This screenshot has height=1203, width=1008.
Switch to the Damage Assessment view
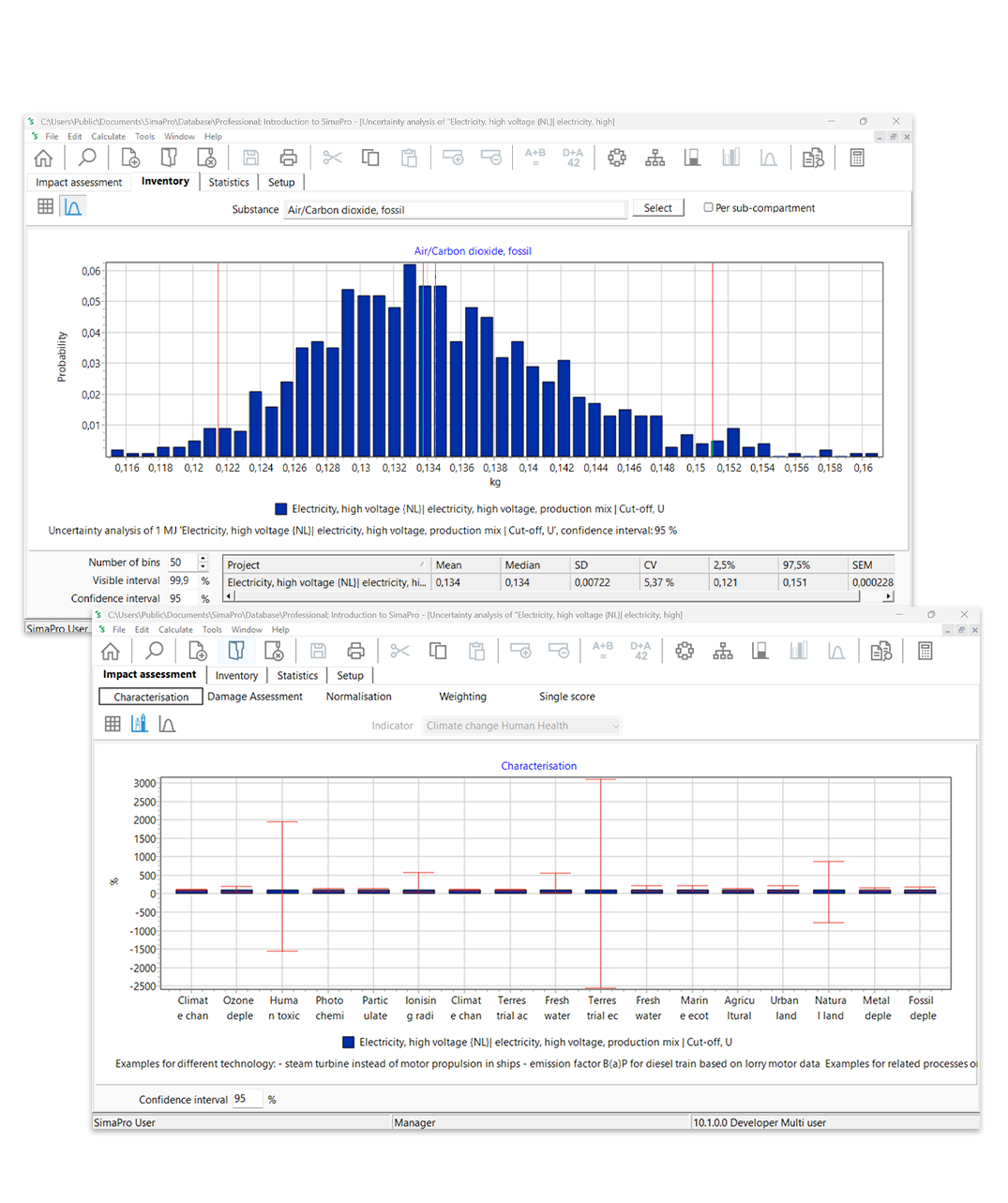[255, 697]
